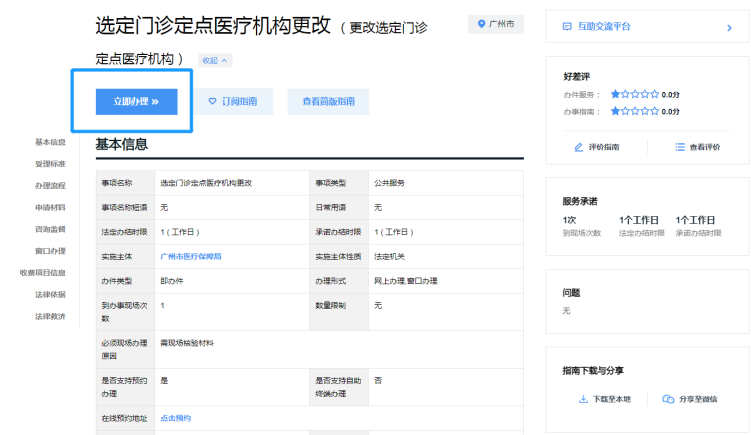
Task: Go to 办理流程 in side navigation
Action: 50,186
